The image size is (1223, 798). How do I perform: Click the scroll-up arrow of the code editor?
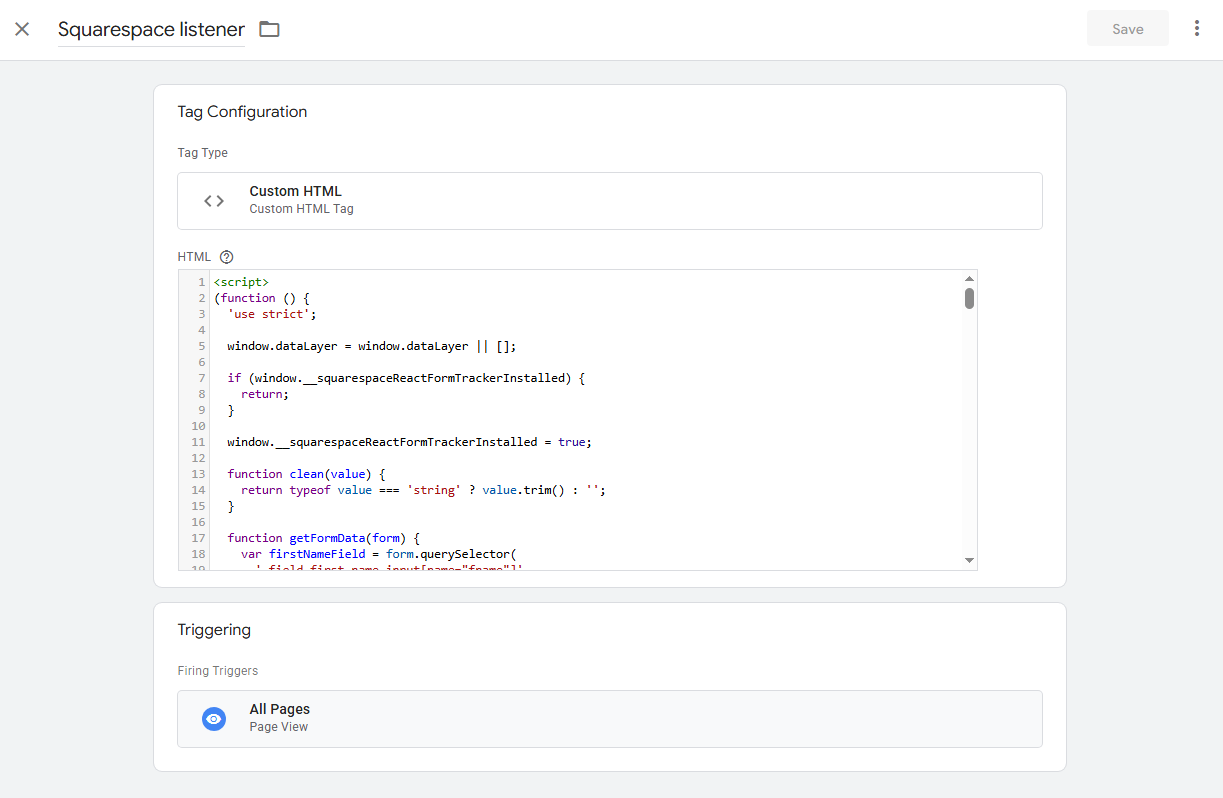[969, 279]
